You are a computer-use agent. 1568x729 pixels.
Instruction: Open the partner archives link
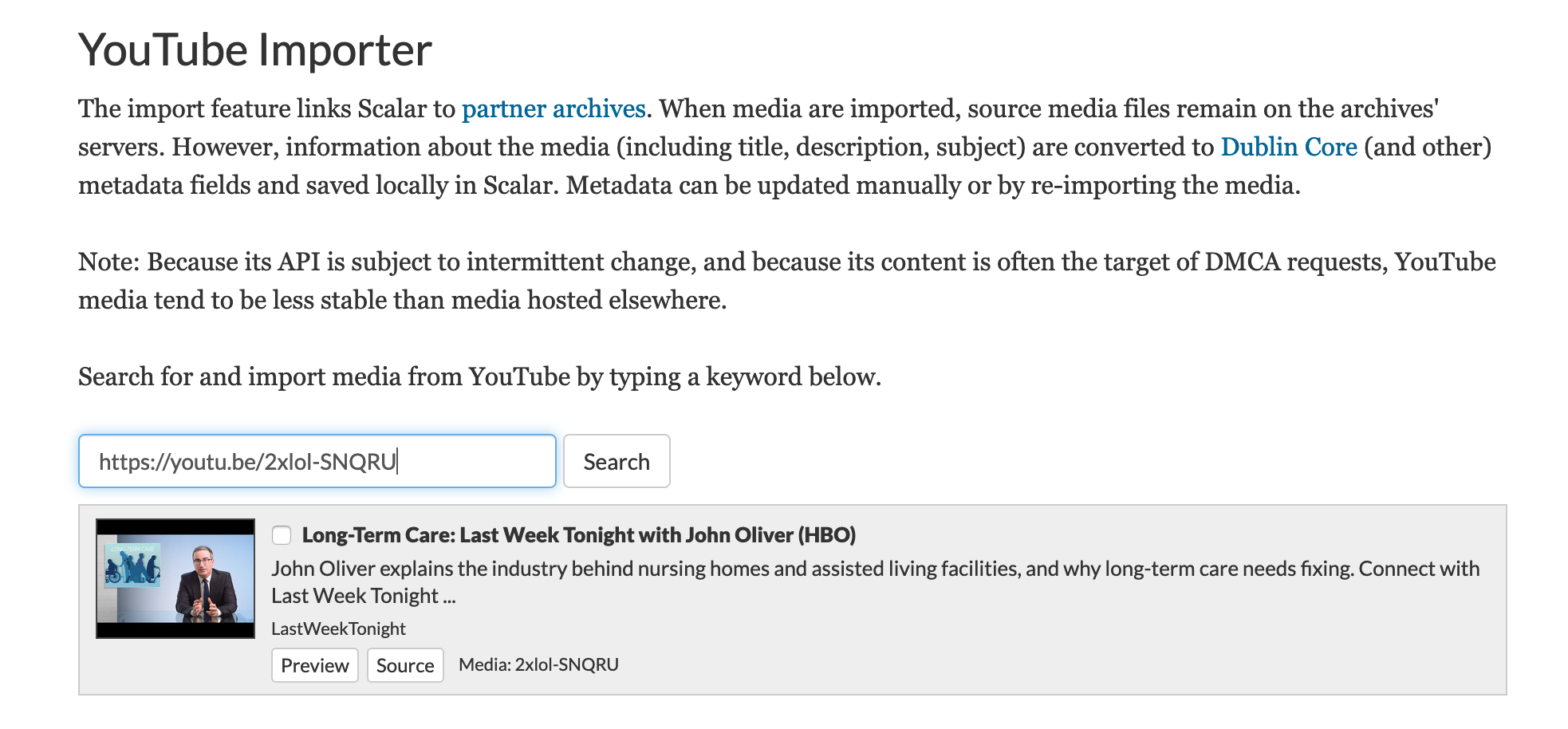pyautogui.click(x=553, y=108)
